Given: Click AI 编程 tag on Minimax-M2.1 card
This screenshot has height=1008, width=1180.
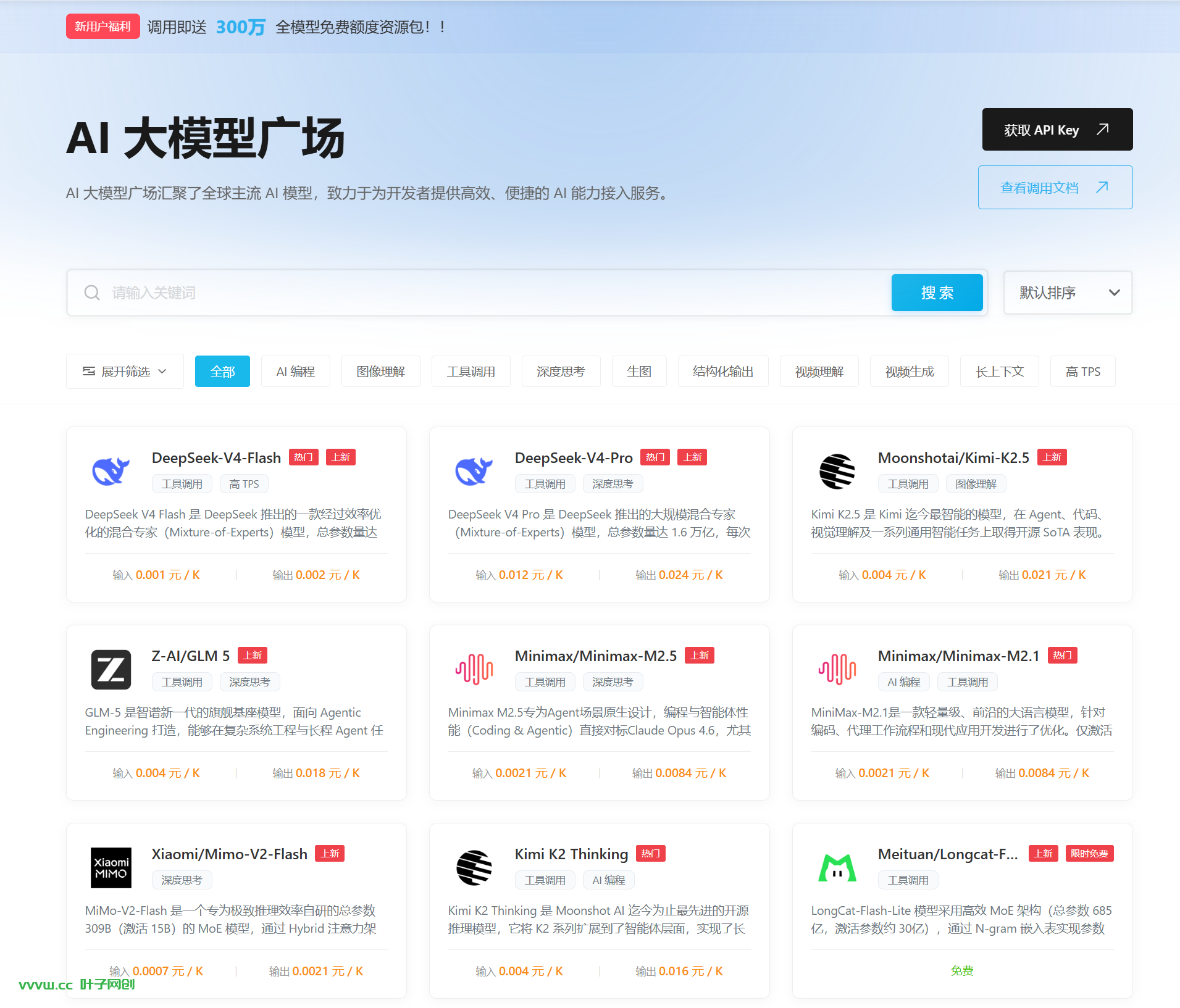Looking at the screenshot, I should click(x=904, y=682).
